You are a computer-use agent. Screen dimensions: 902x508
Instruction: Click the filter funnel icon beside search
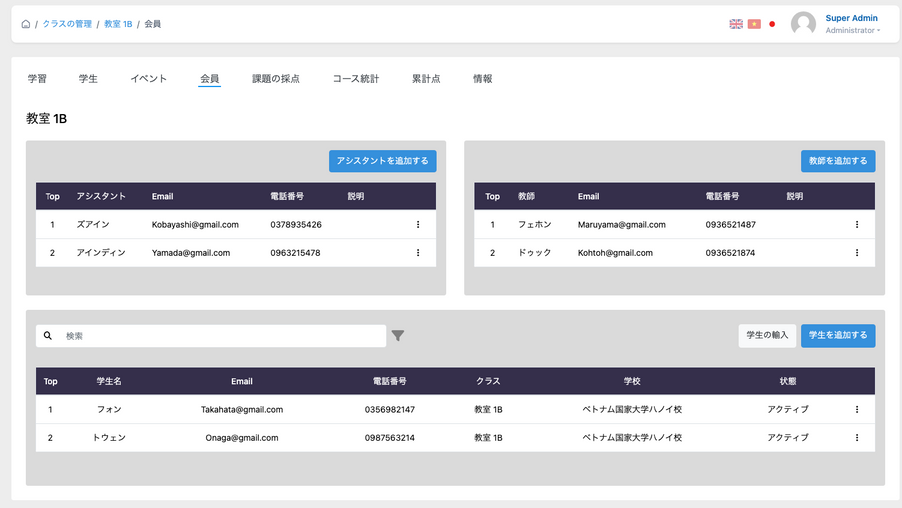pos(398,336)
